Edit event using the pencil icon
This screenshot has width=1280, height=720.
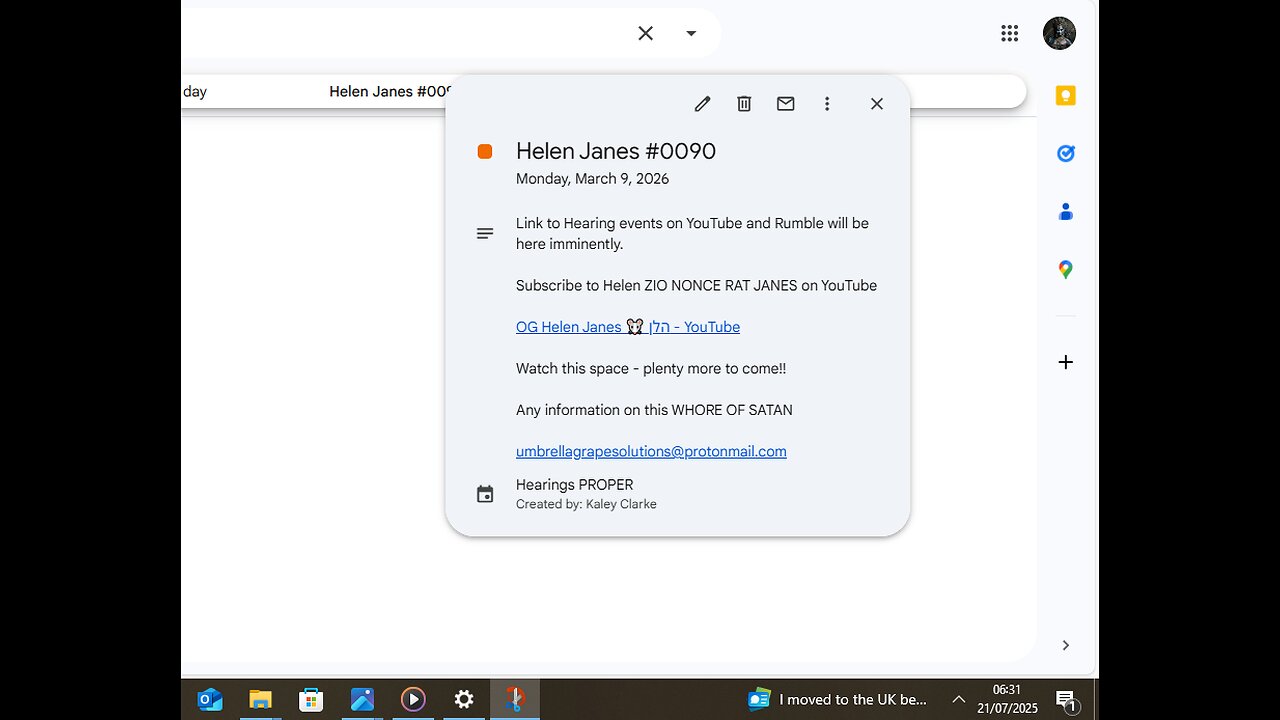pyautogui.click(x=702, y=104)
